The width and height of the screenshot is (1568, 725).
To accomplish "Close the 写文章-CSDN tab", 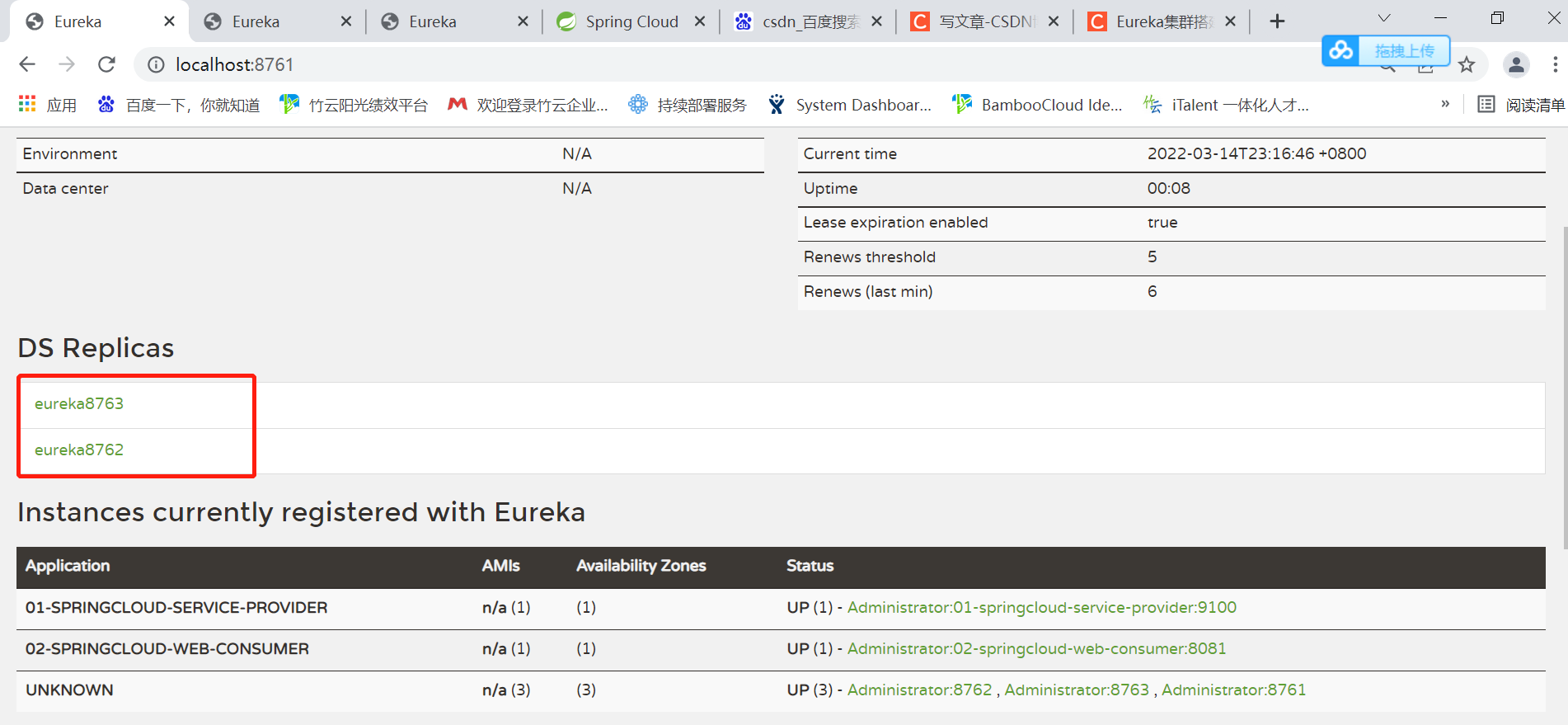I will point(1054,21).
